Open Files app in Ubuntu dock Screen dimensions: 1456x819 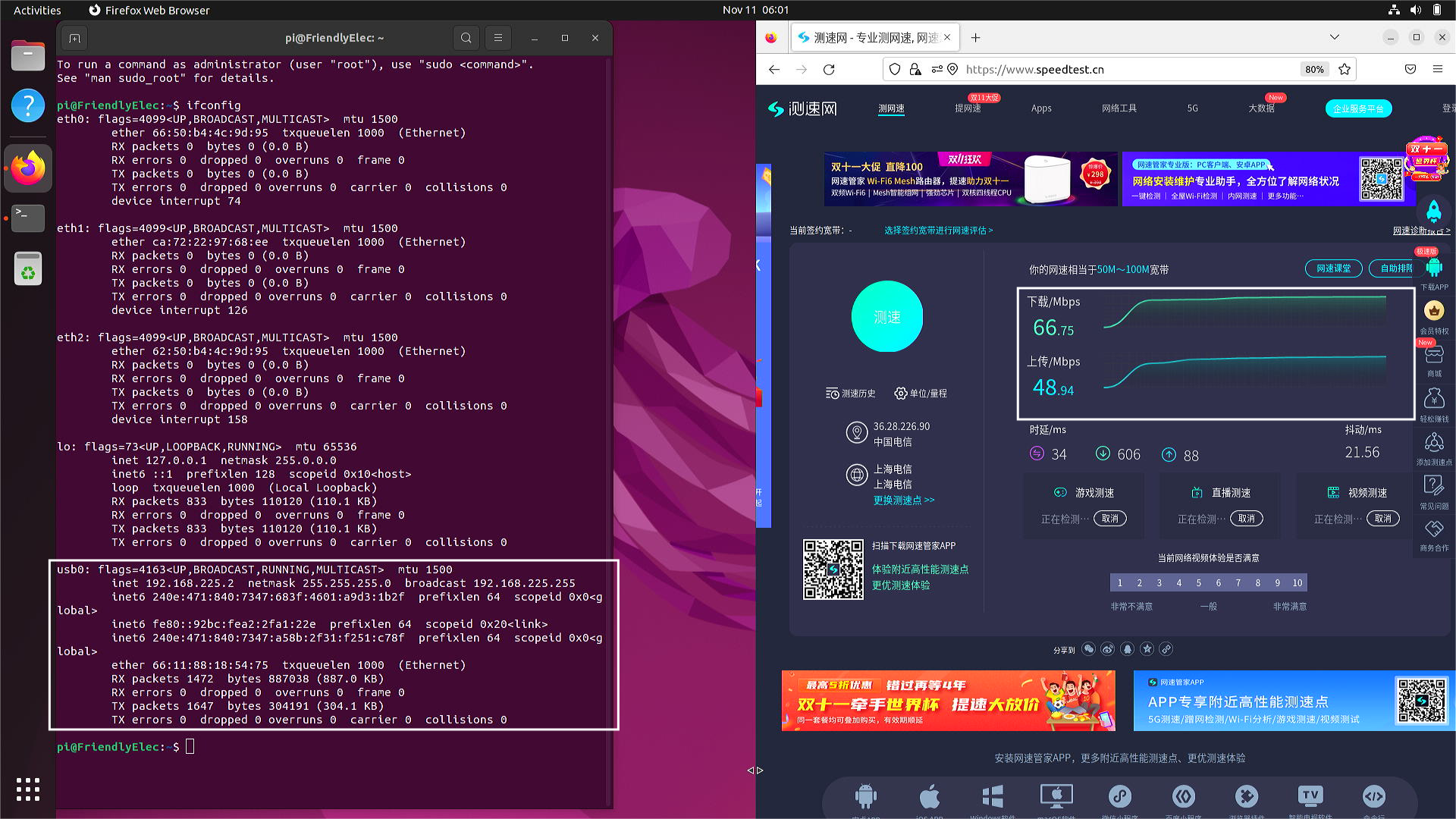click(28, 55)
